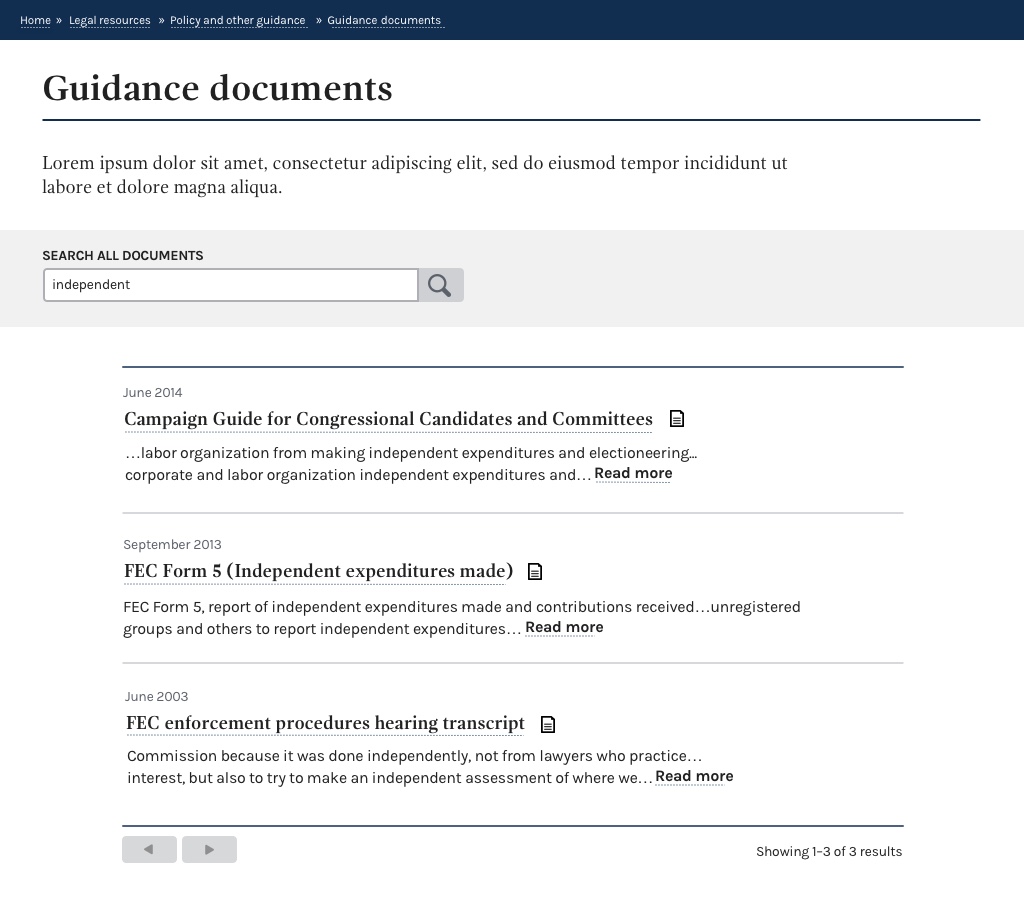This screenshot has width=1024, height=900.
Task: Go to previous results page arrow
Action: [x=150, y=850]
